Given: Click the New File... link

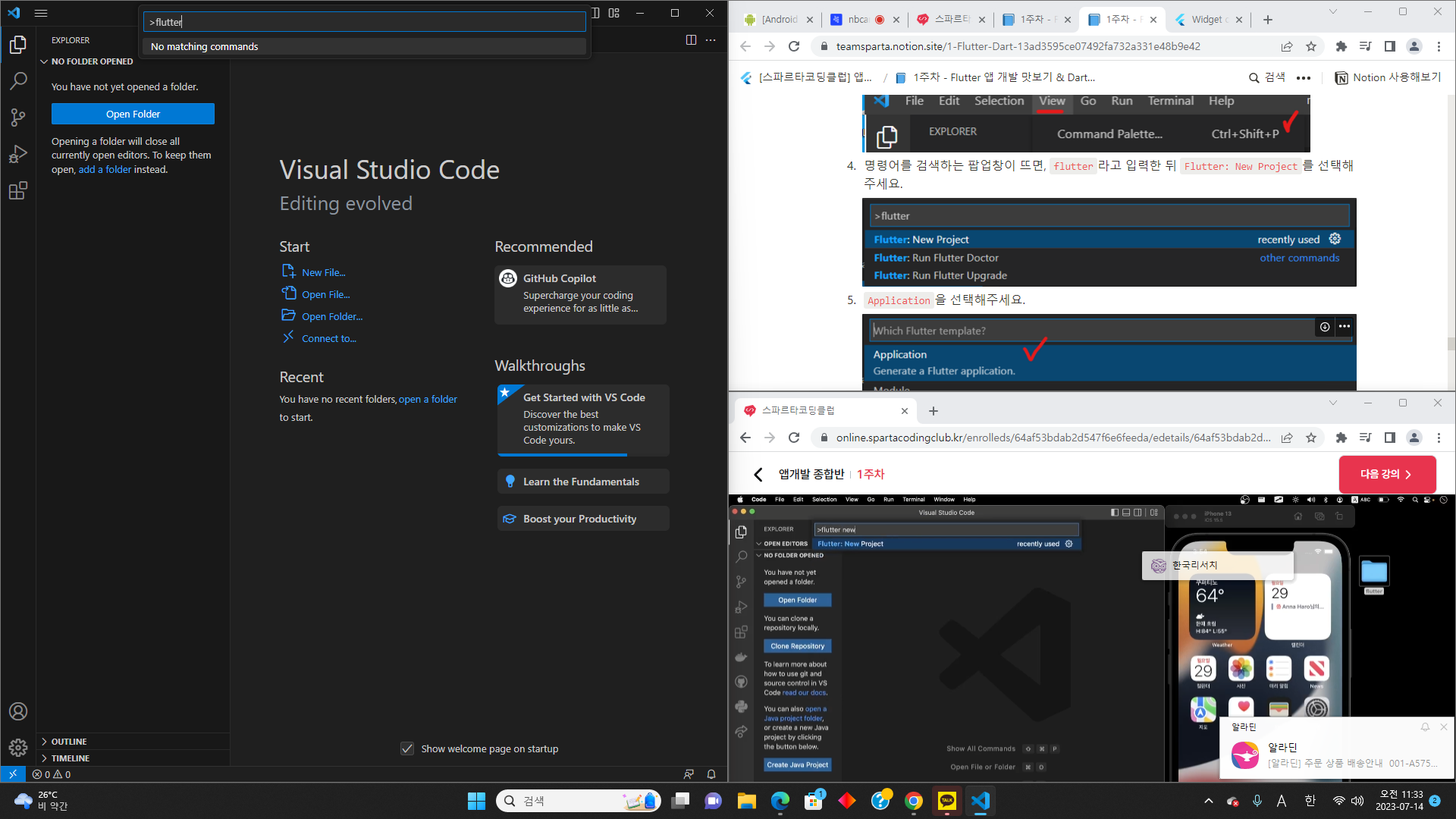Looking at the screenshot, I should pyautogui.click(x=323, y=272).
